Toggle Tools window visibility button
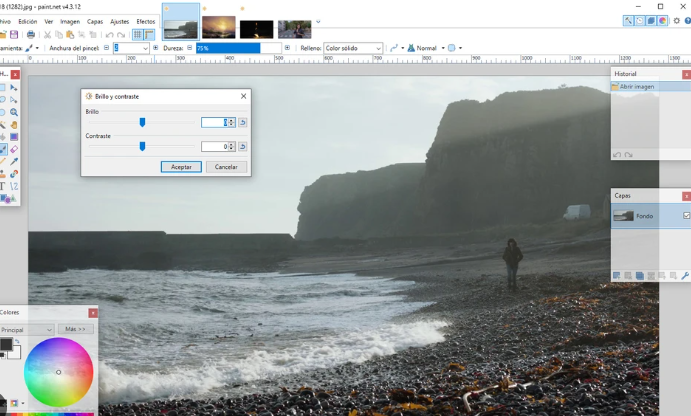 click(x=628, y=21)
